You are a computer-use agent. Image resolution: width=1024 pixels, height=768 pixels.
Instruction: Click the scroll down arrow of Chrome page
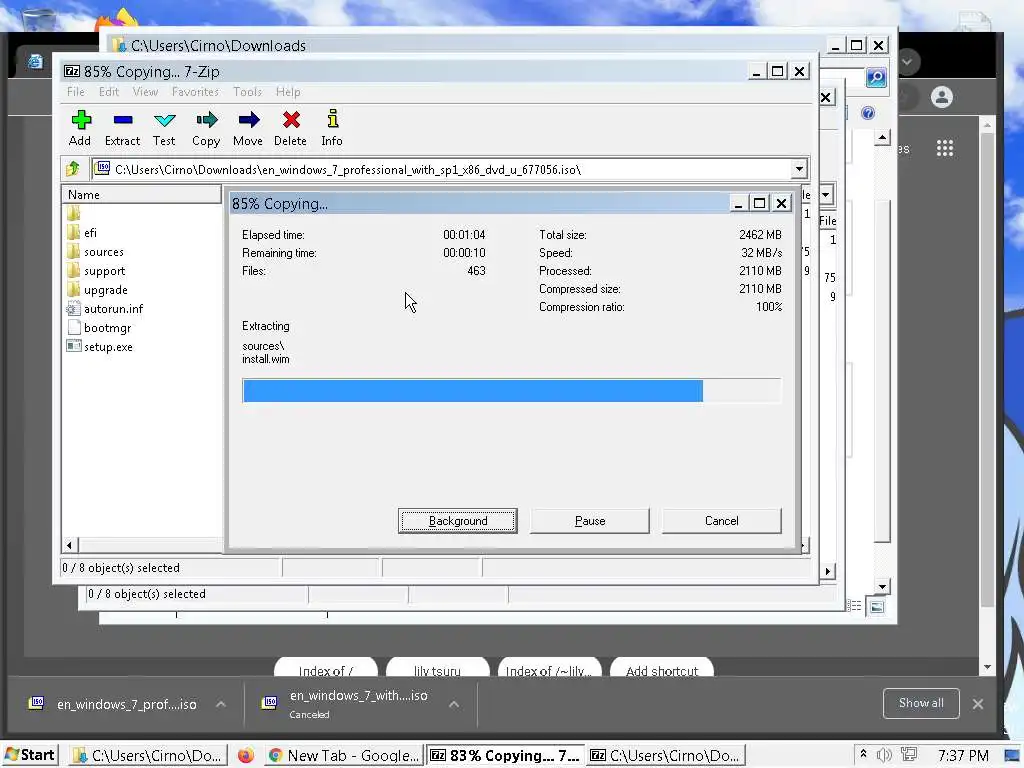coord(987,667)
